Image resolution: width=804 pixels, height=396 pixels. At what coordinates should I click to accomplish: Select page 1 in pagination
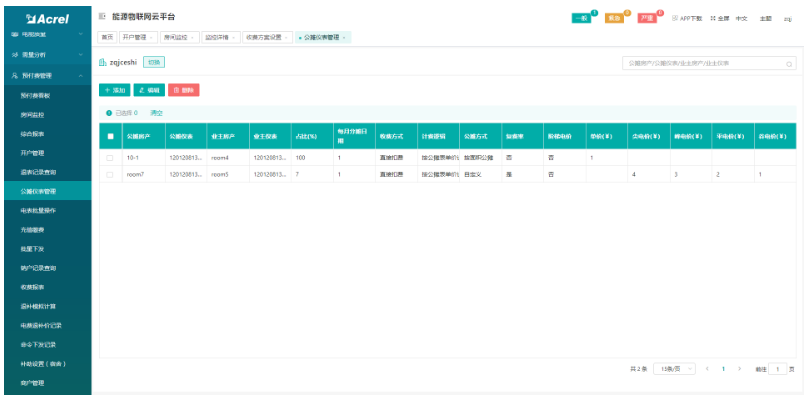point(723,369)
